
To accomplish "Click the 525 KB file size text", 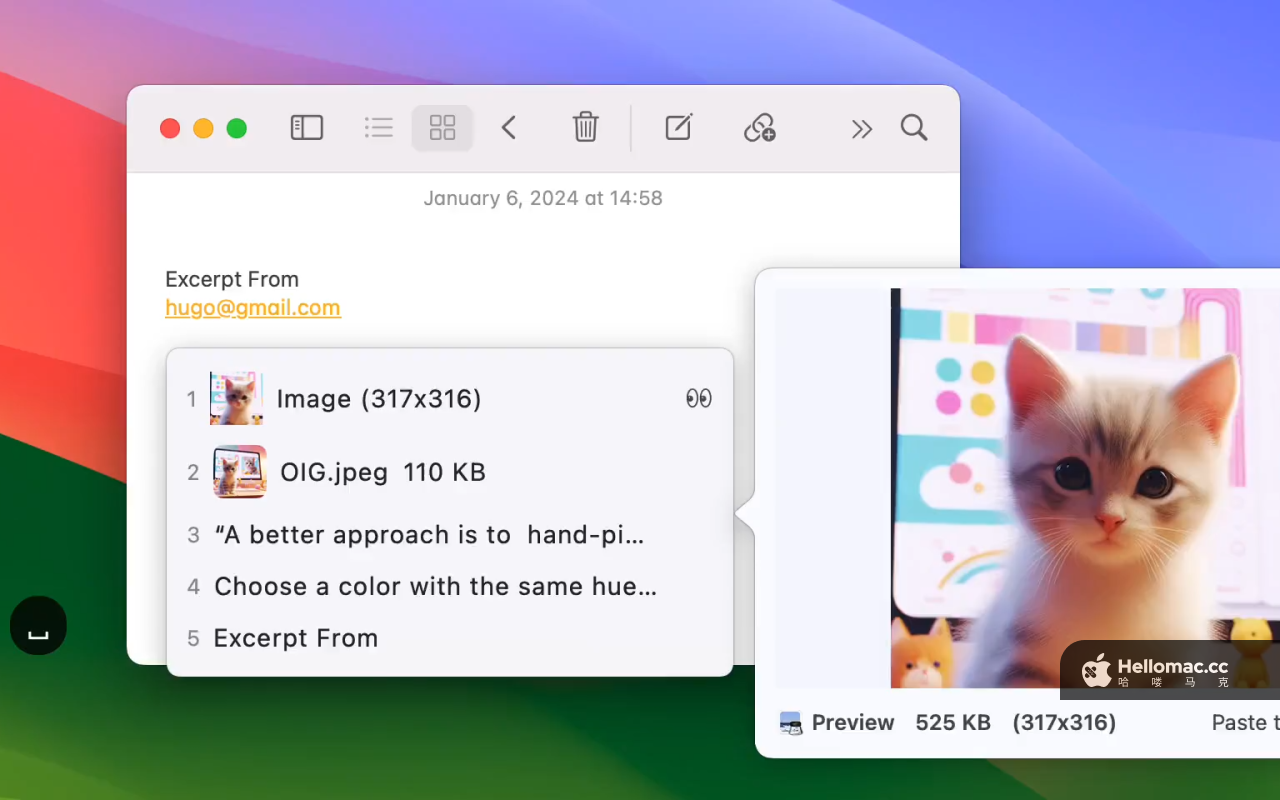I will [953, 723].
